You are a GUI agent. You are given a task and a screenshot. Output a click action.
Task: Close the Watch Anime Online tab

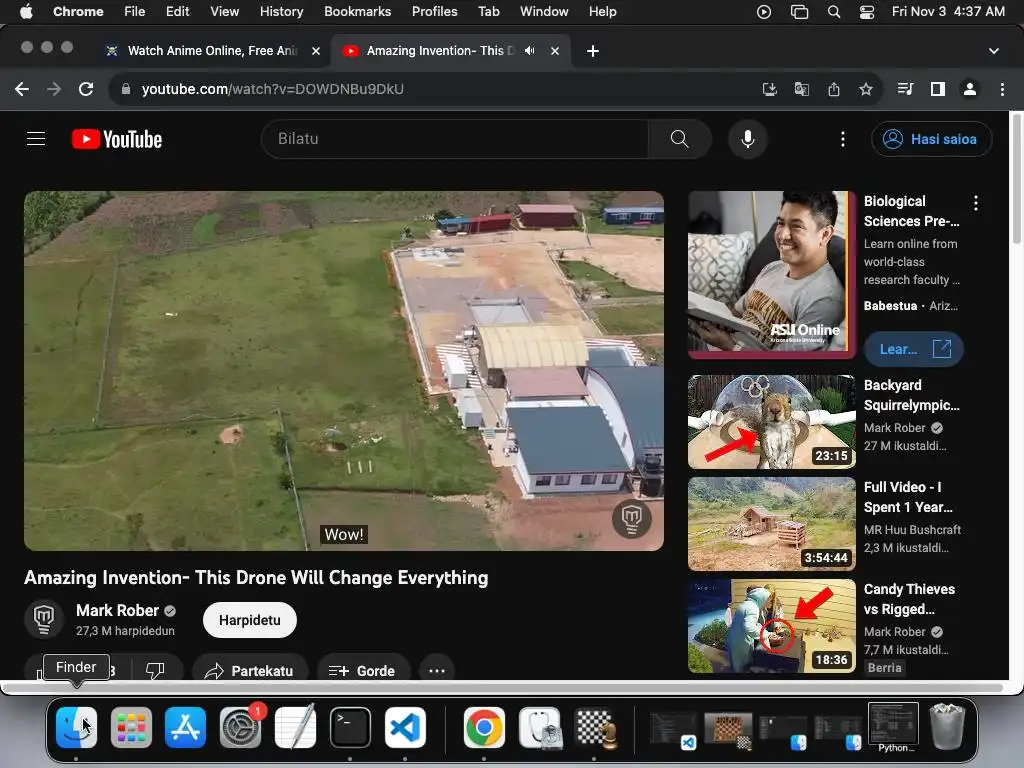point(316,51)
